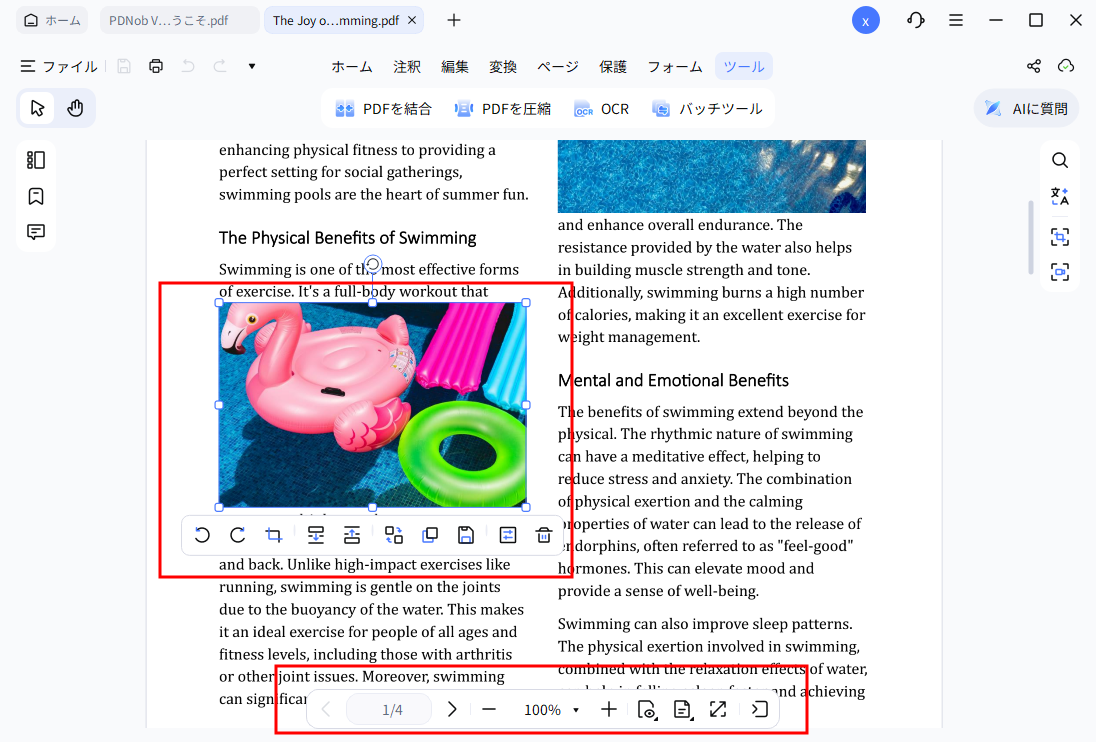Toggle full screen view mode
Viewport: 1096px width, 742px height.
[718, 709]
